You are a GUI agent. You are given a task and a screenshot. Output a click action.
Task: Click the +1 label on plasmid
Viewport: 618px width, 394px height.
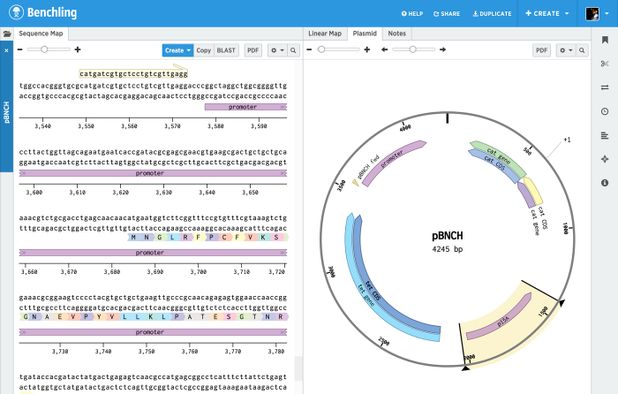(567, 140)
